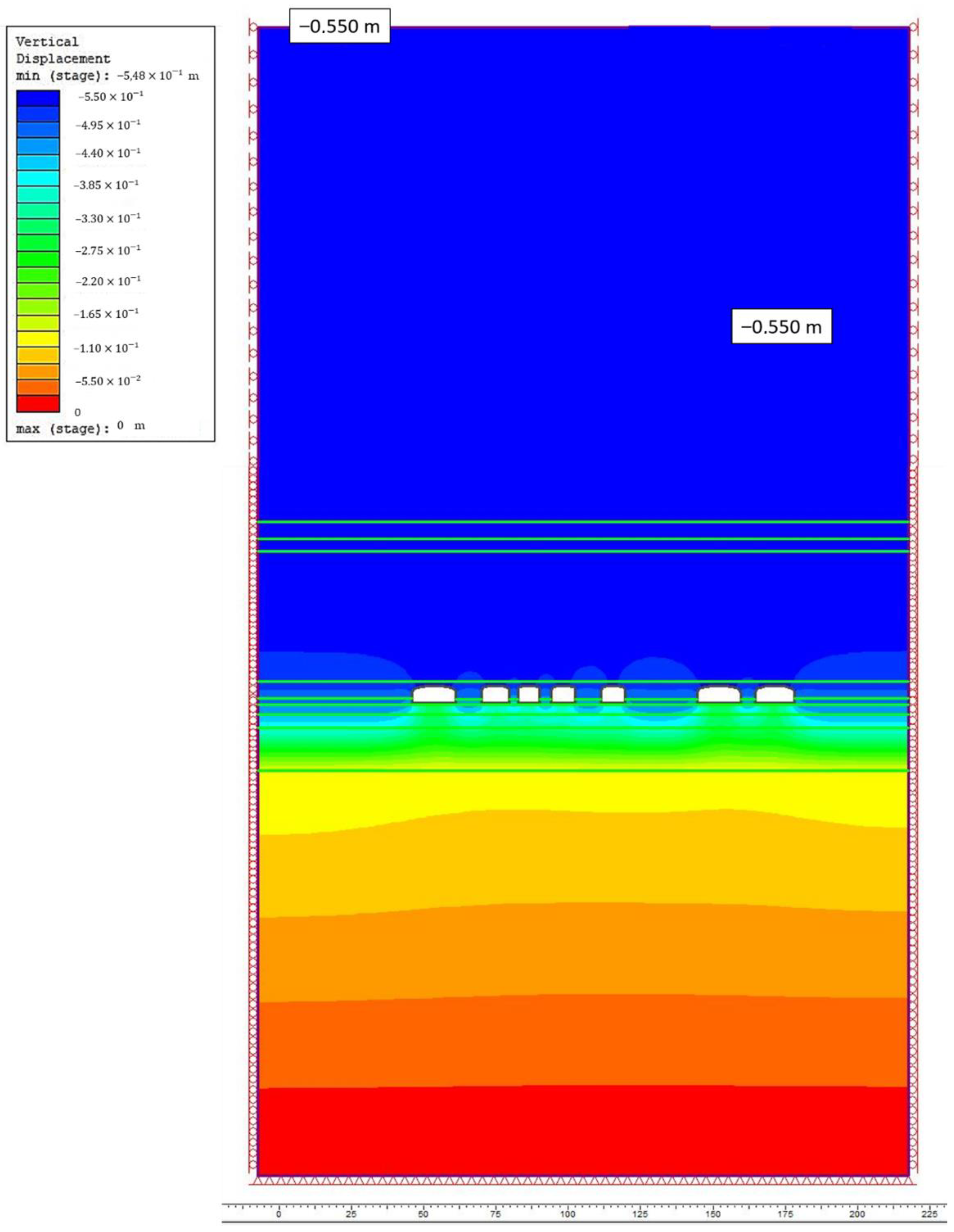Select the bright yellow legend color band
Screen dimensions: 954x1232
click(x=38, y=339)
